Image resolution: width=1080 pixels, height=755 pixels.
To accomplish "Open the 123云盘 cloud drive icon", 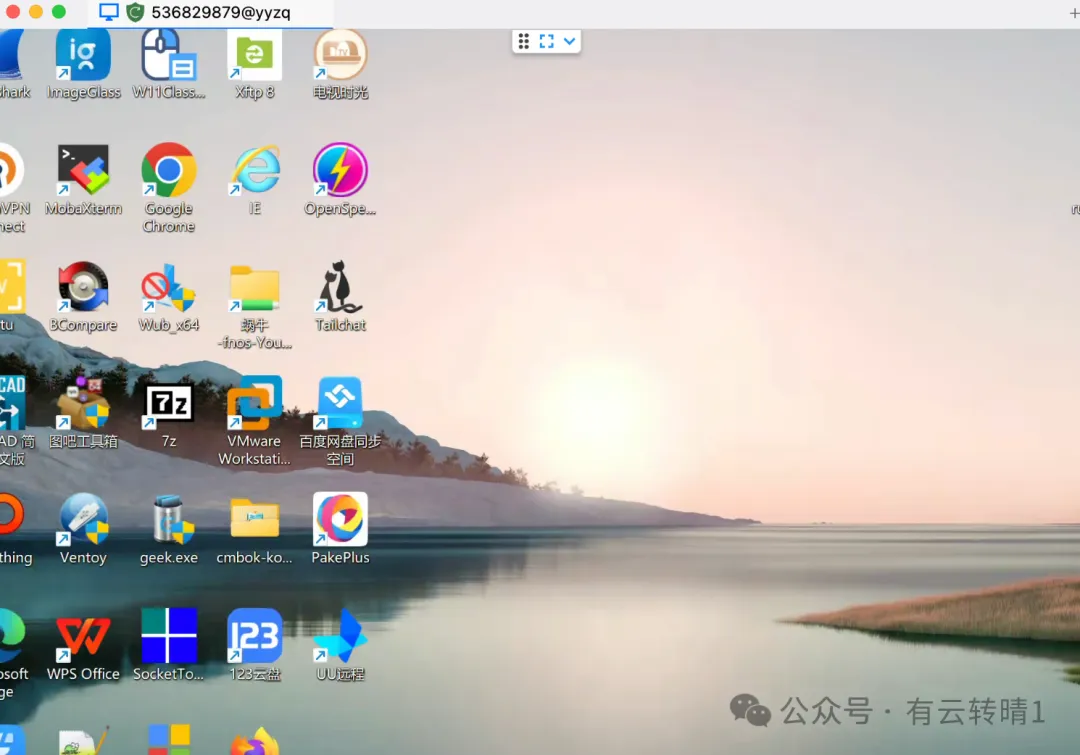I will click(x=254, y=636).
